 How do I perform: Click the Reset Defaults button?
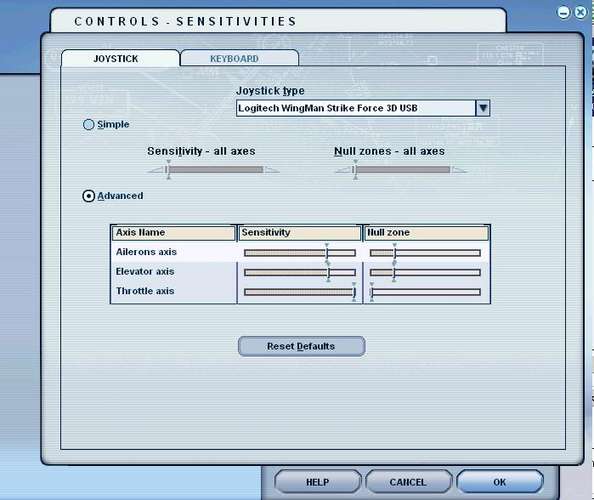click(x=302, y=346)
